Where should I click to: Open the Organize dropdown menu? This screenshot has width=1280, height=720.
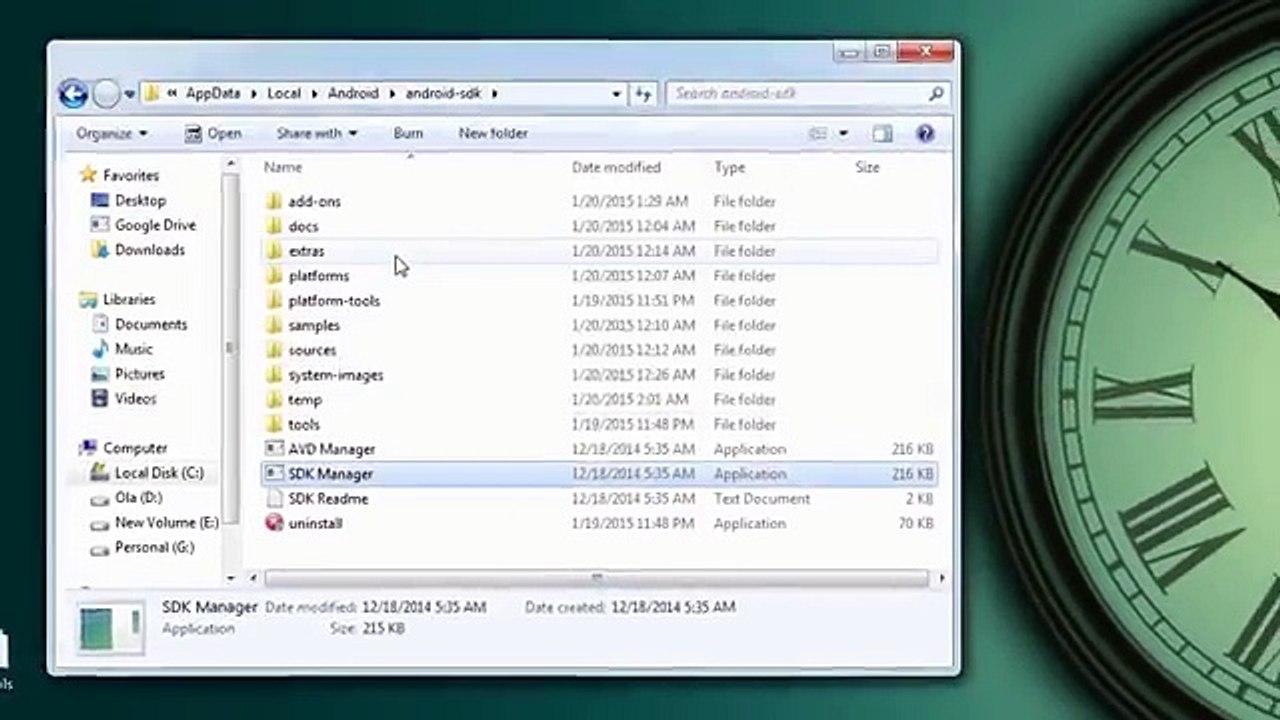(x=112, y=133)
